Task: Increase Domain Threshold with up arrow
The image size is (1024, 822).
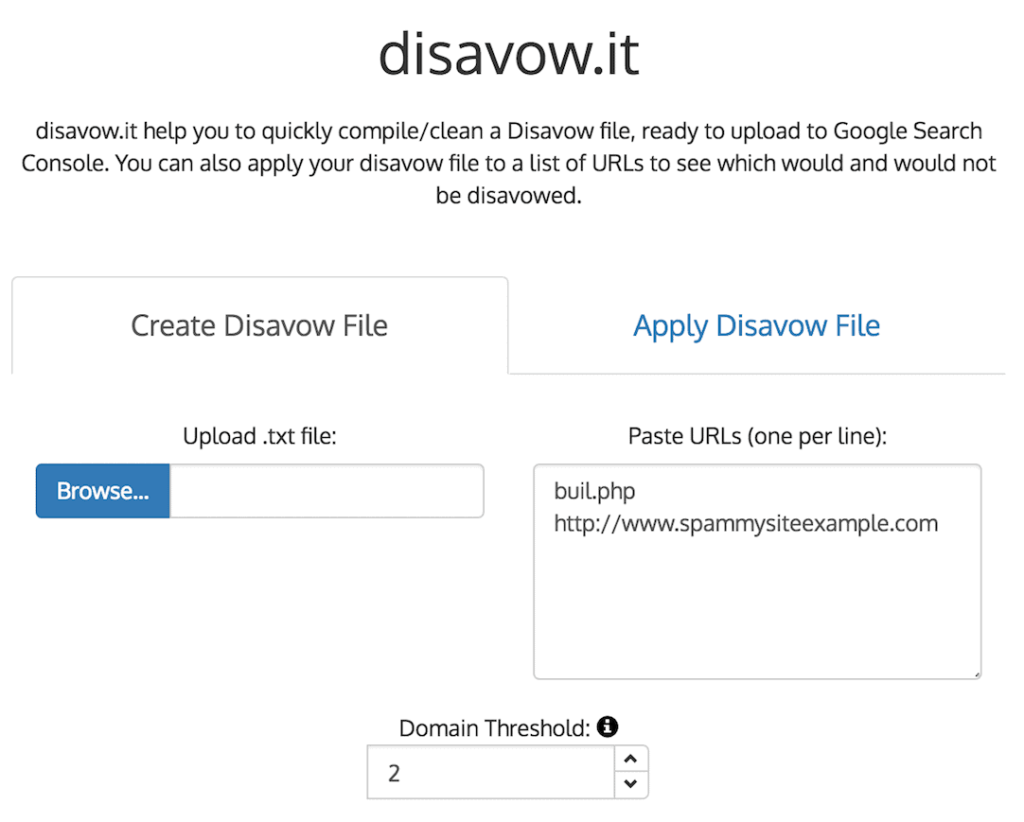Action: [630, 759]
